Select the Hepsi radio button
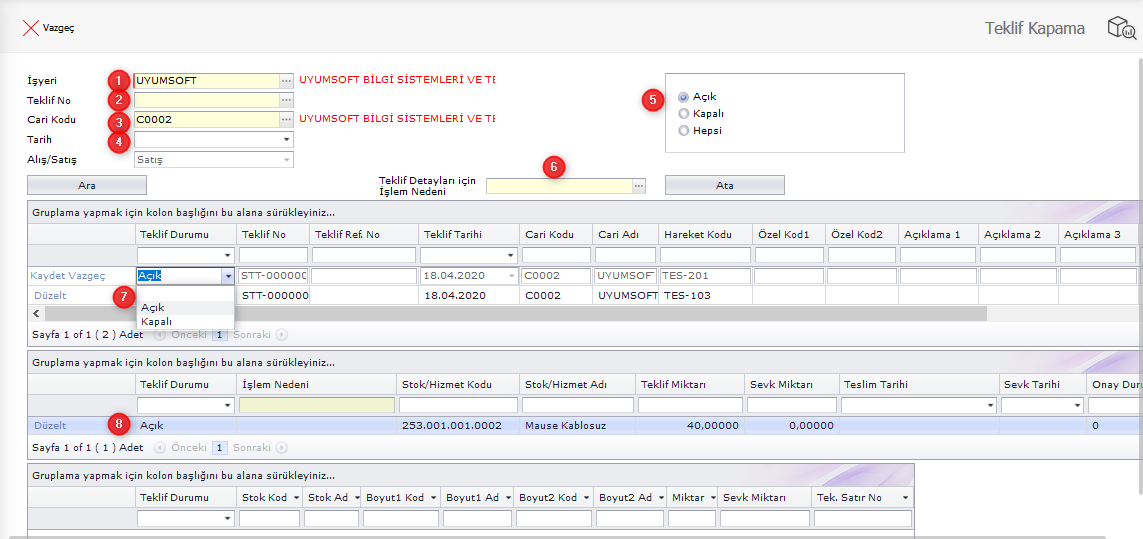The height and width of the screenshot is (539, 1143). pos(684,131)
